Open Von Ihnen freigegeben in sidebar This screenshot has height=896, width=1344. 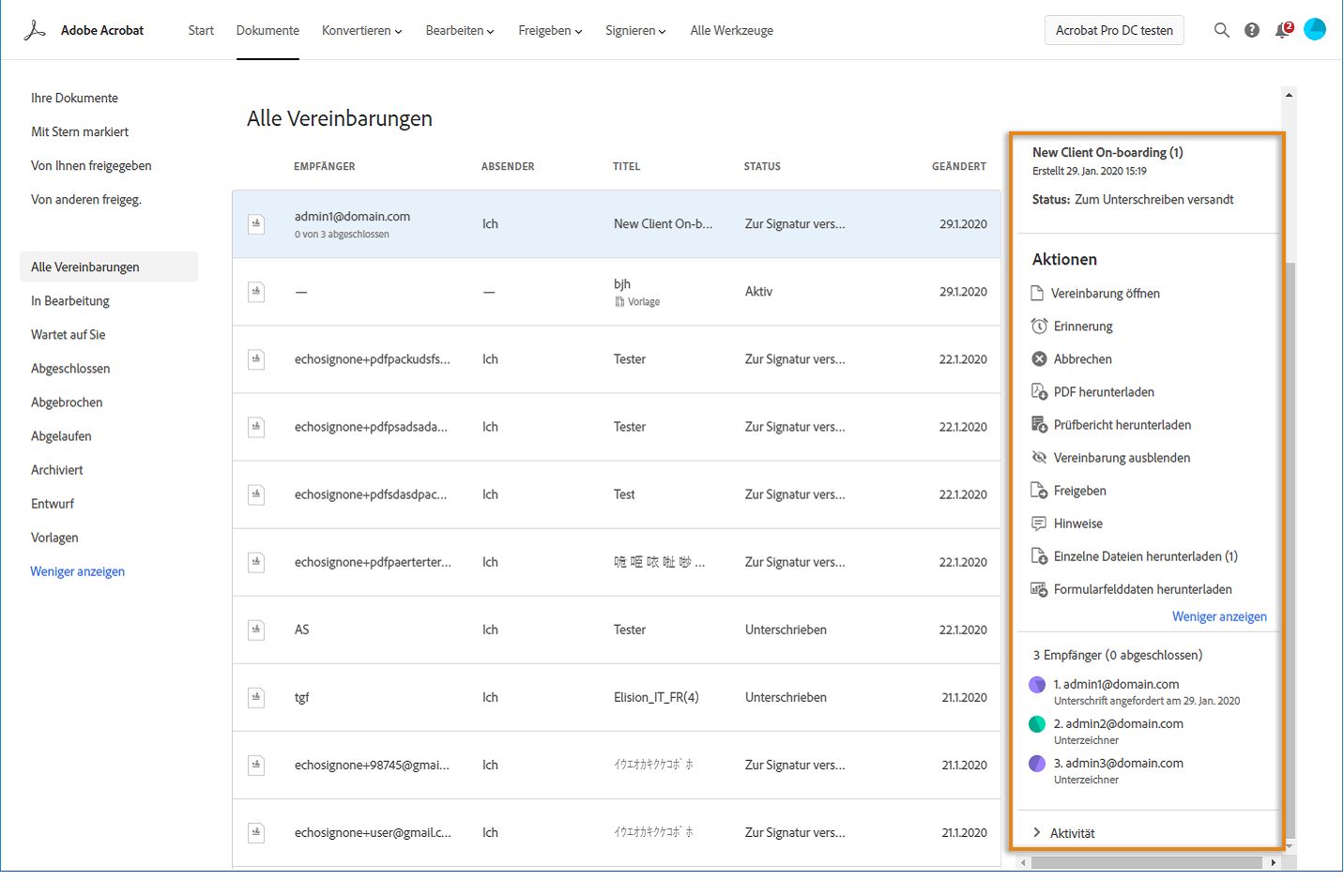click(x=91, y=165)
